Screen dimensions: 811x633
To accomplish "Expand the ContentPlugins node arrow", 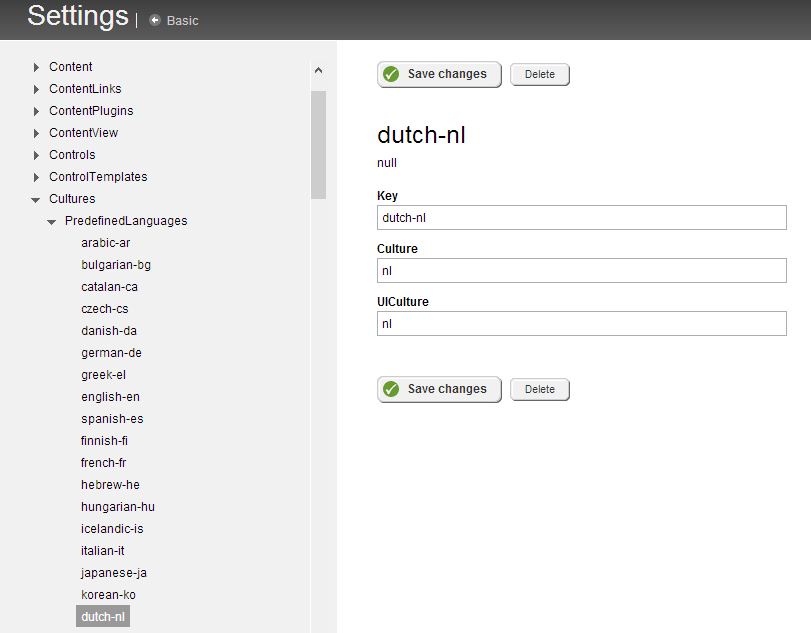I will (x=36, y=111).
